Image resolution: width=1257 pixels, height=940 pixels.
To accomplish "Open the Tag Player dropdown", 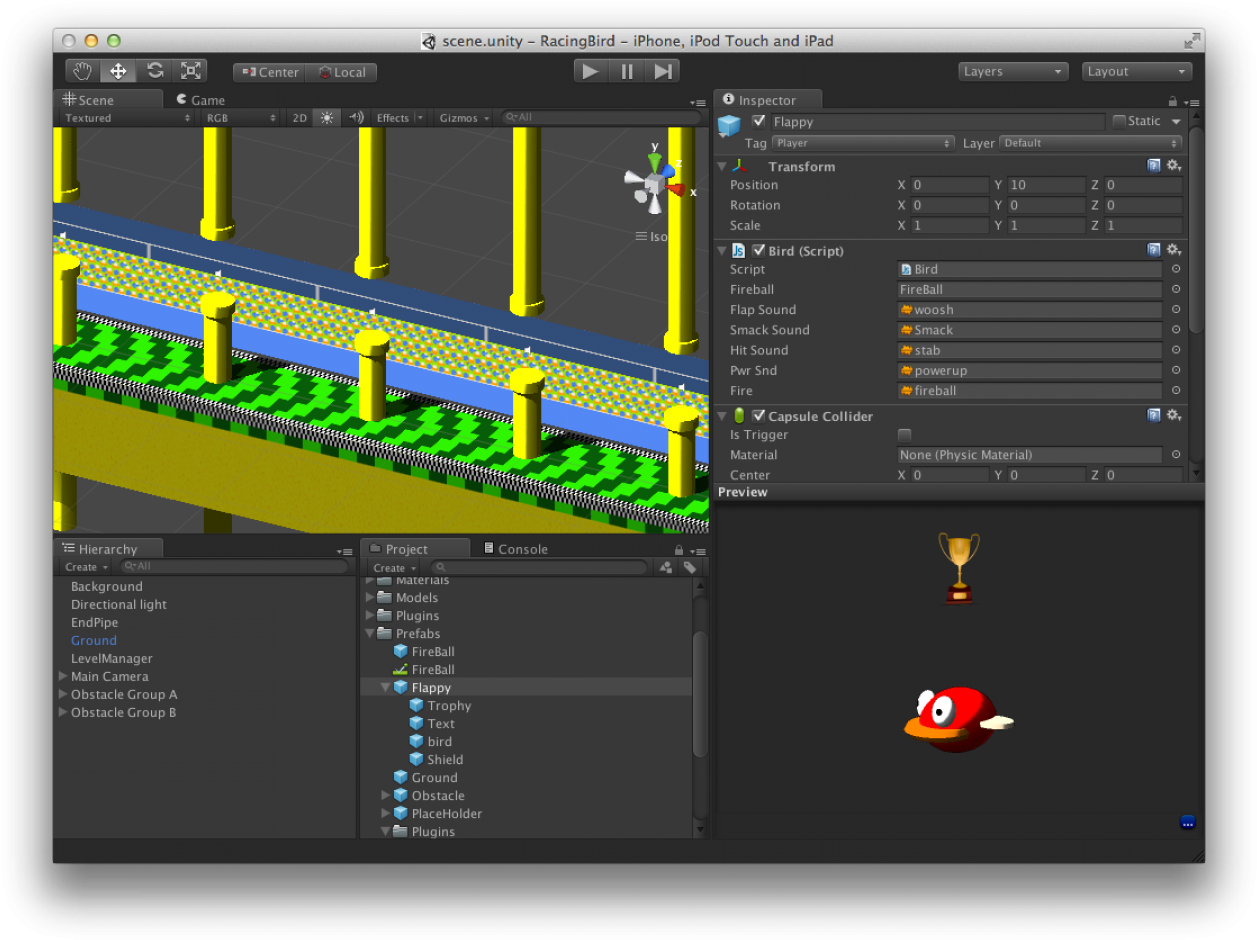I will coord(863,143).
